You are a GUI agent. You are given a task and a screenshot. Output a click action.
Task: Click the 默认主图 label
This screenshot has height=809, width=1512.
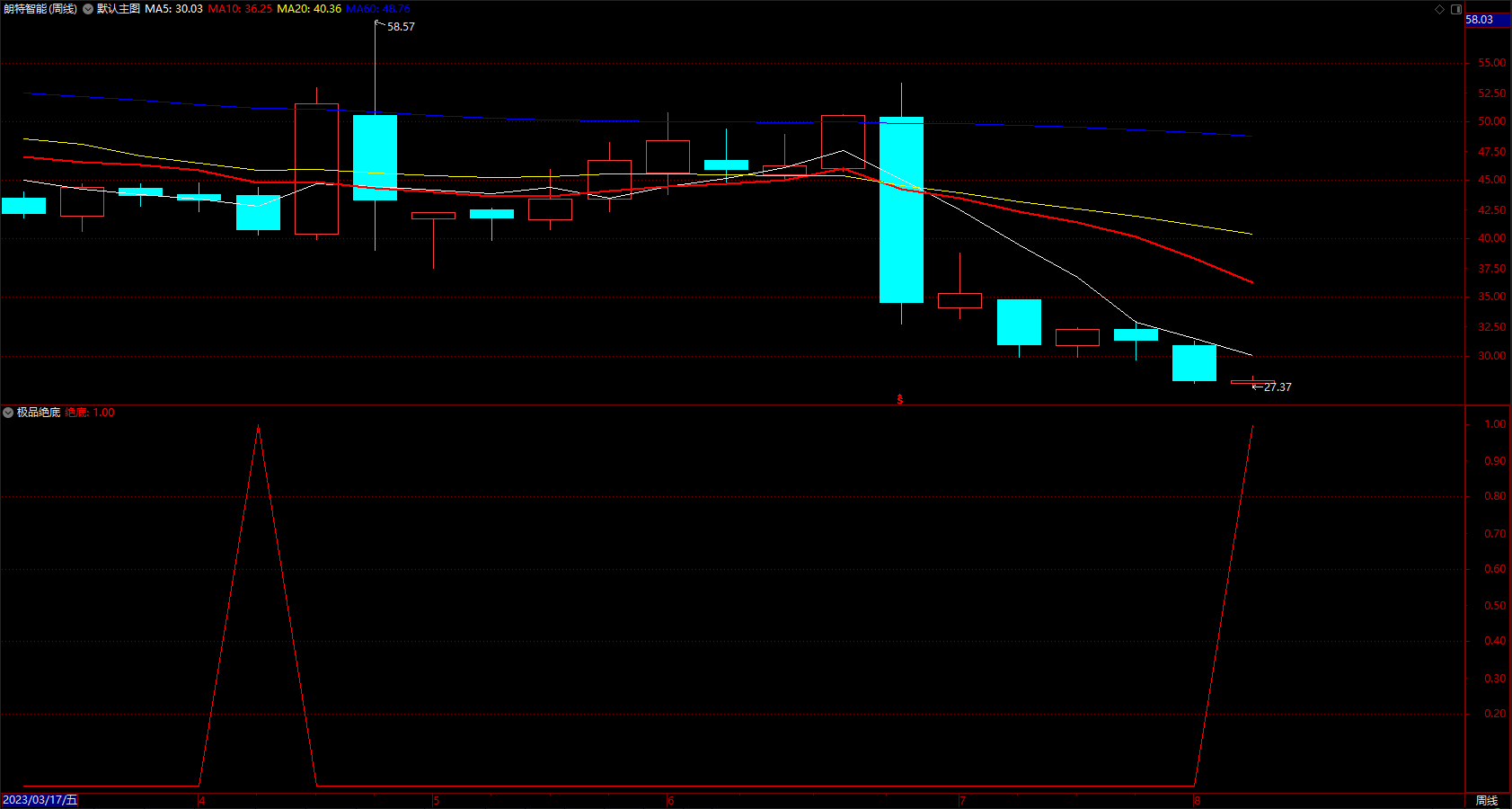coord(119,9)
